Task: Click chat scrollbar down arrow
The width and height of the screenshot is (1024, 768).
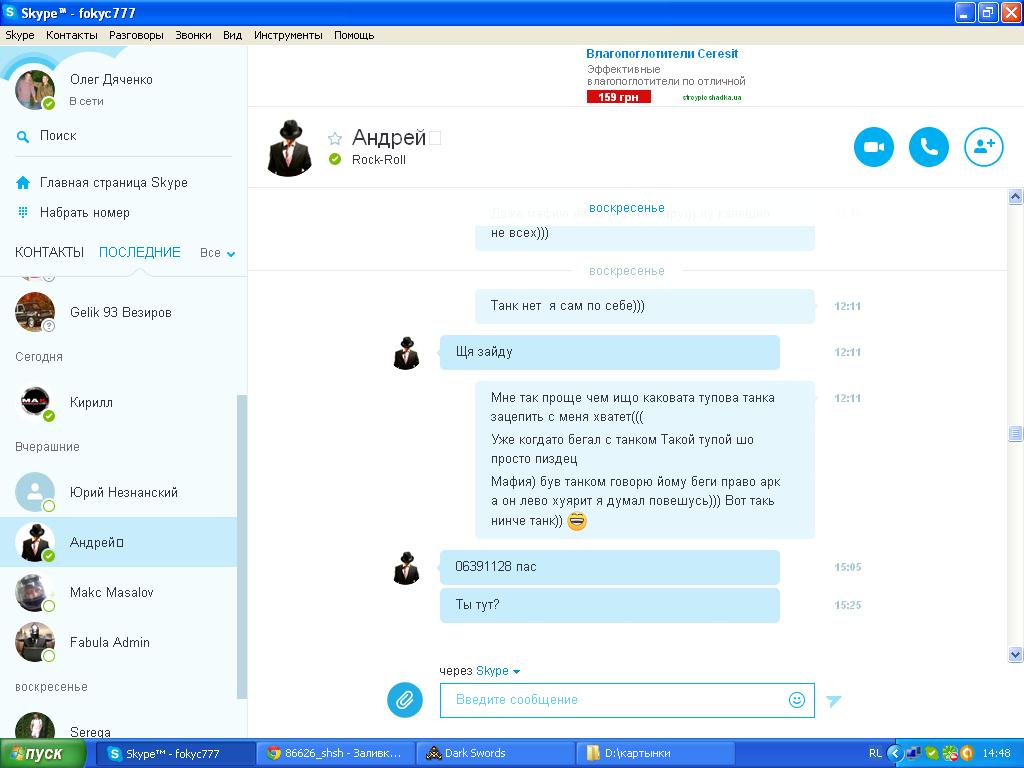Action: click(1015, 654)
